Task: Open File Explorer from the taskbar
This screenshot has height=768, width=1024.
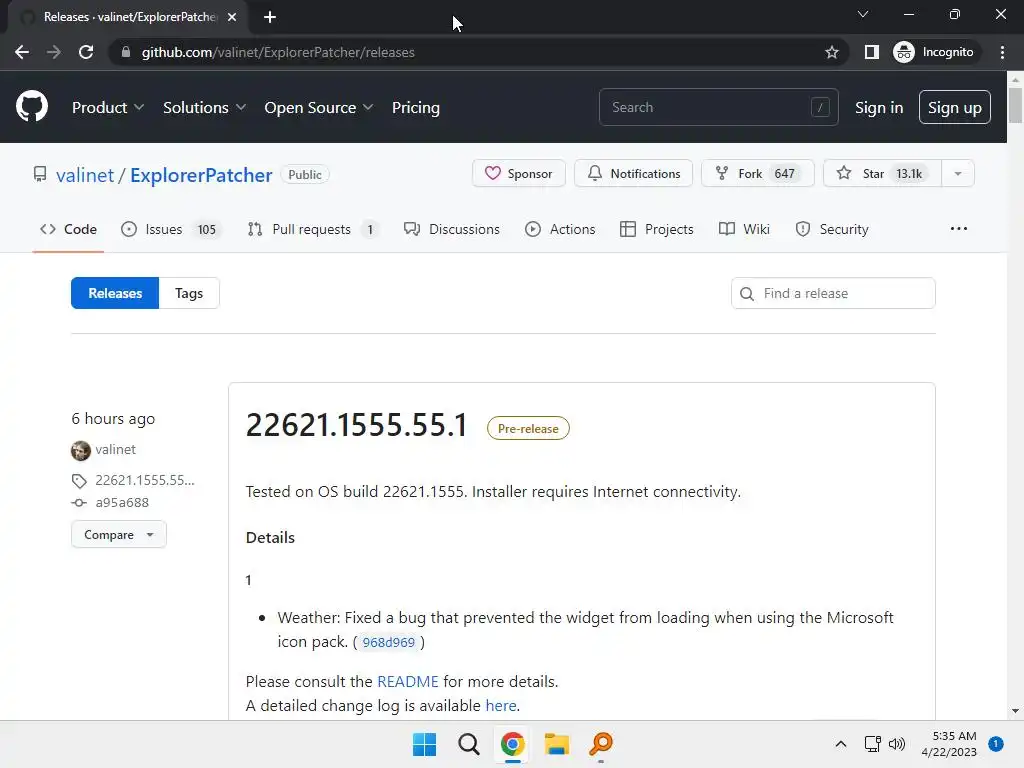Action: pos(557,744)
